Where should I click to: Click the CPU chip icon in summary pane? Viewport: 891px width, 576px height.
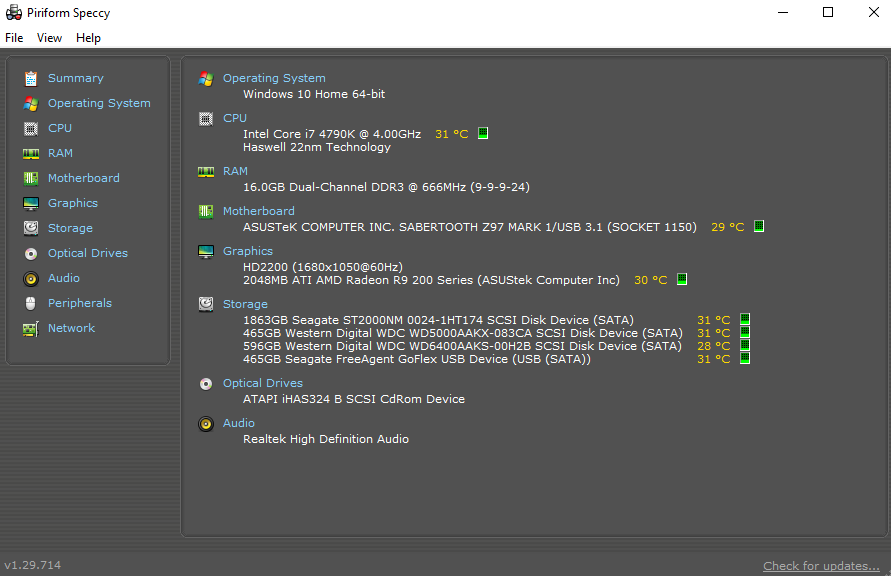206,119
